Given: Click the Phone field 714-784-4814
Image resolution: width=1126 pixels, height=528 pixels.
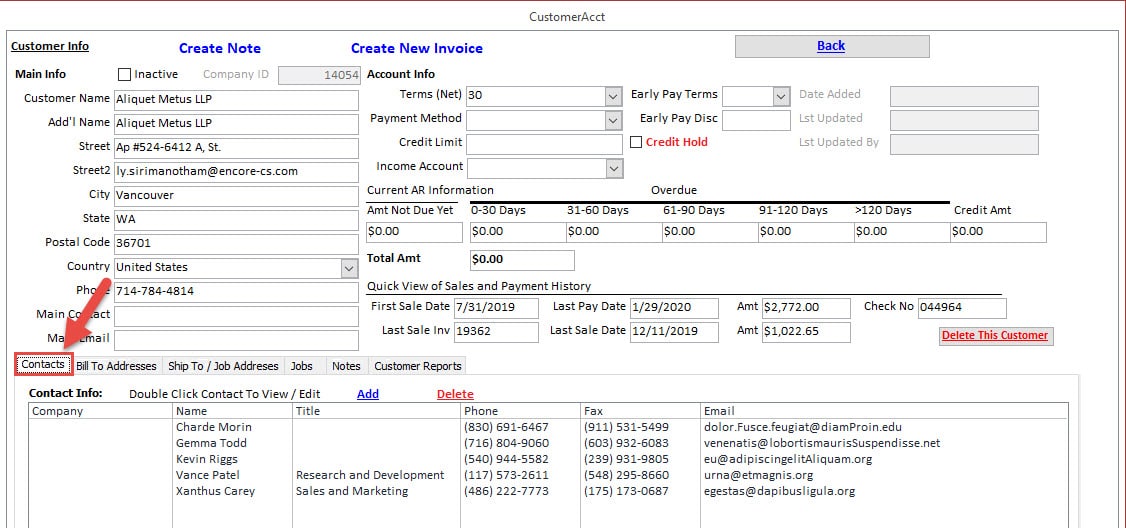Looking at the screenshot, I should (236, 292).
